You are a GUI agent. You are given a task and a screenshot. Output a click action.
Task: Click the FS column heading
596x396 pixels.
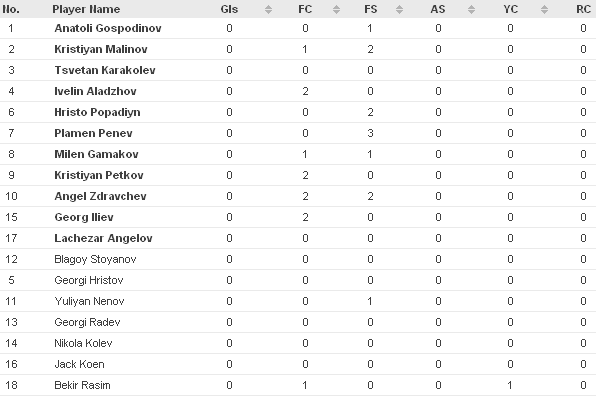[371, 9]
